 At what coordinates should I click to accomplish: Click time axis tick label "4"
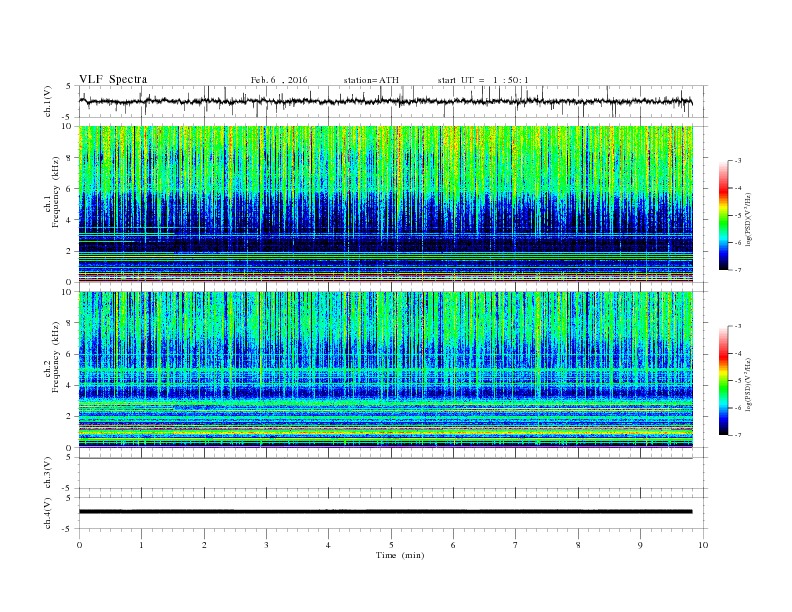coord(328,545)
